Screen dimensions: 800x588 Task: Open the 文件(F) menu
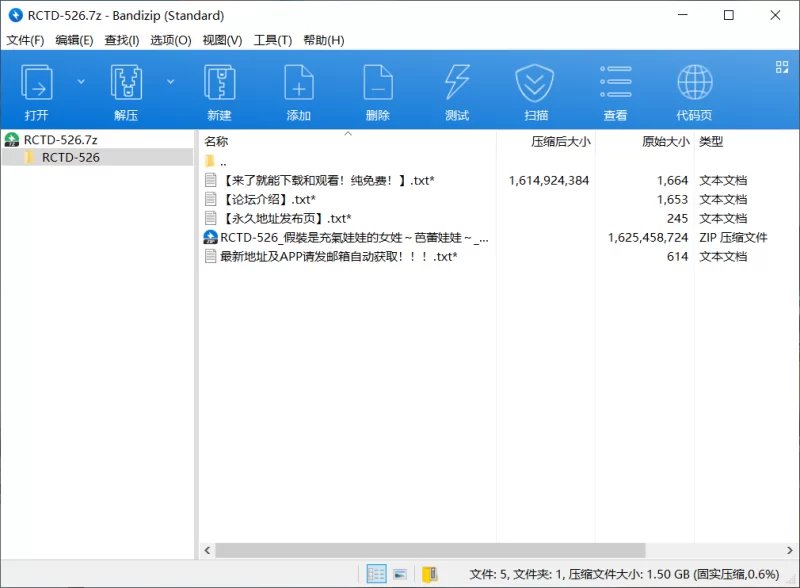coord(25,40)
